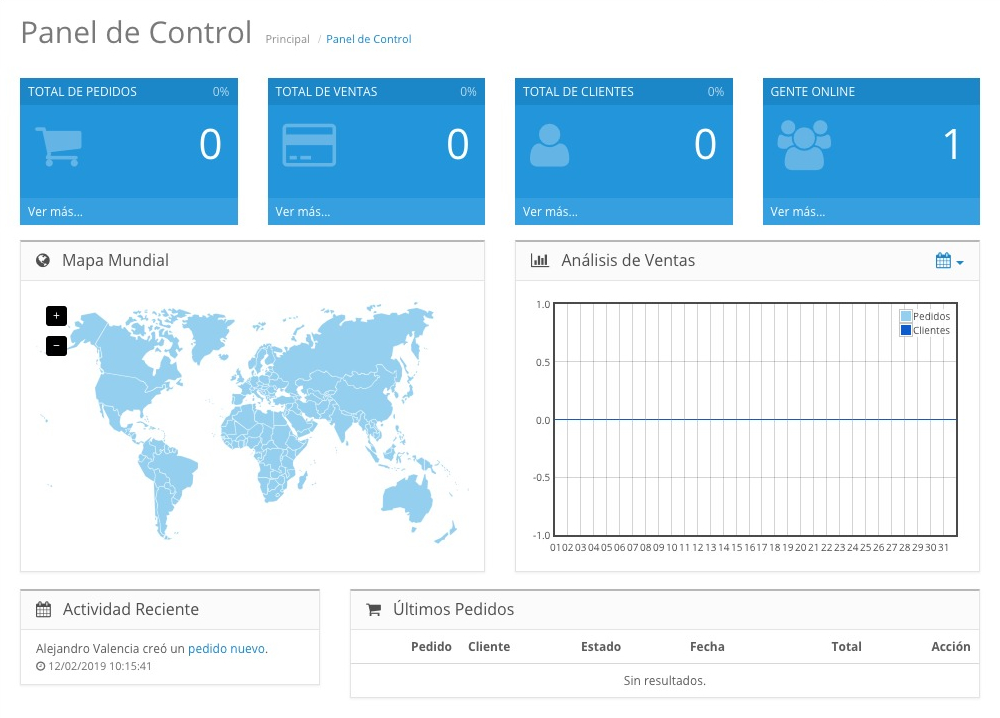
Task: Open Ver más under Total de Clientes
Action: pos(550,212)
